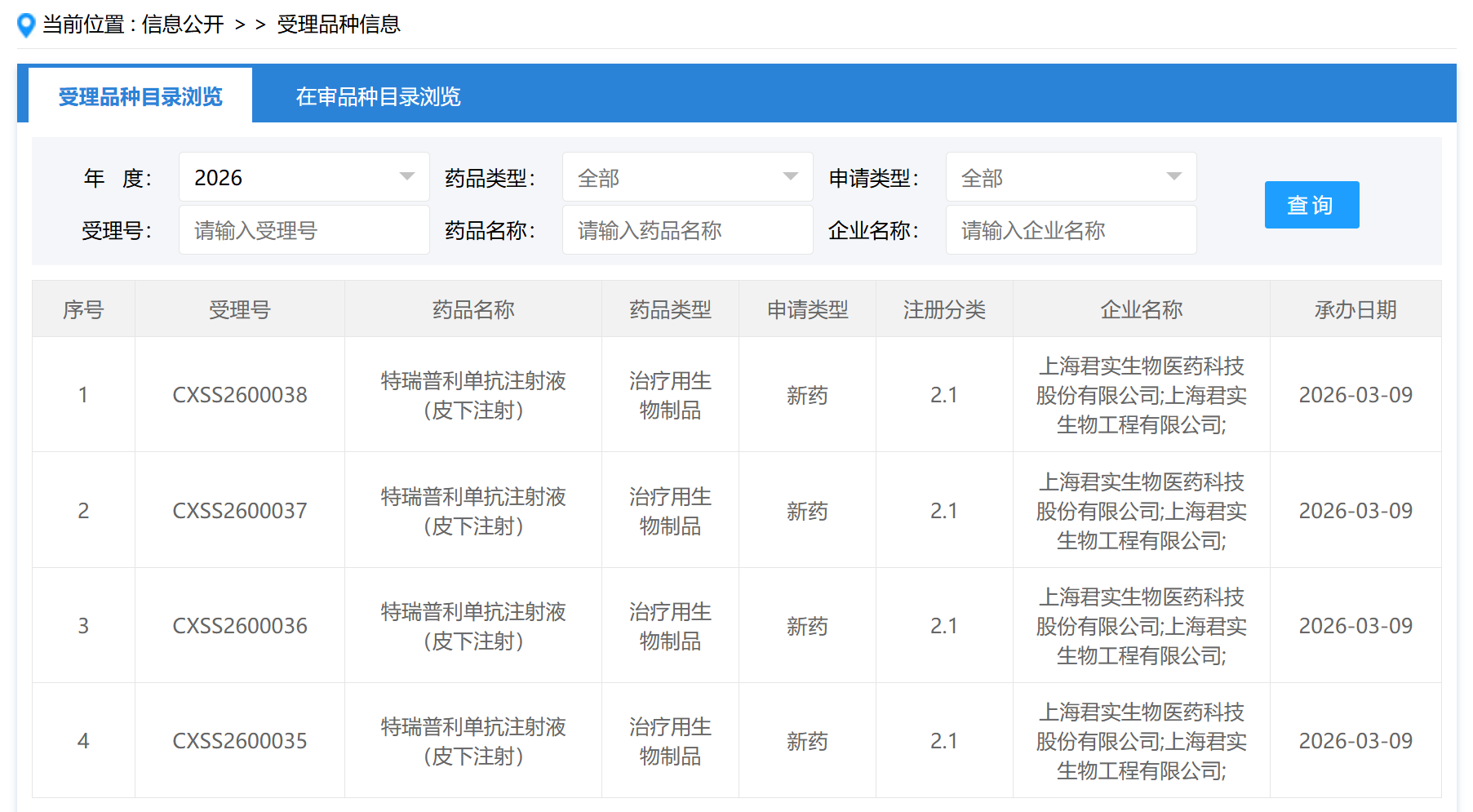Click the 信息公开 breadcrumb link

[x=183, y=24]
